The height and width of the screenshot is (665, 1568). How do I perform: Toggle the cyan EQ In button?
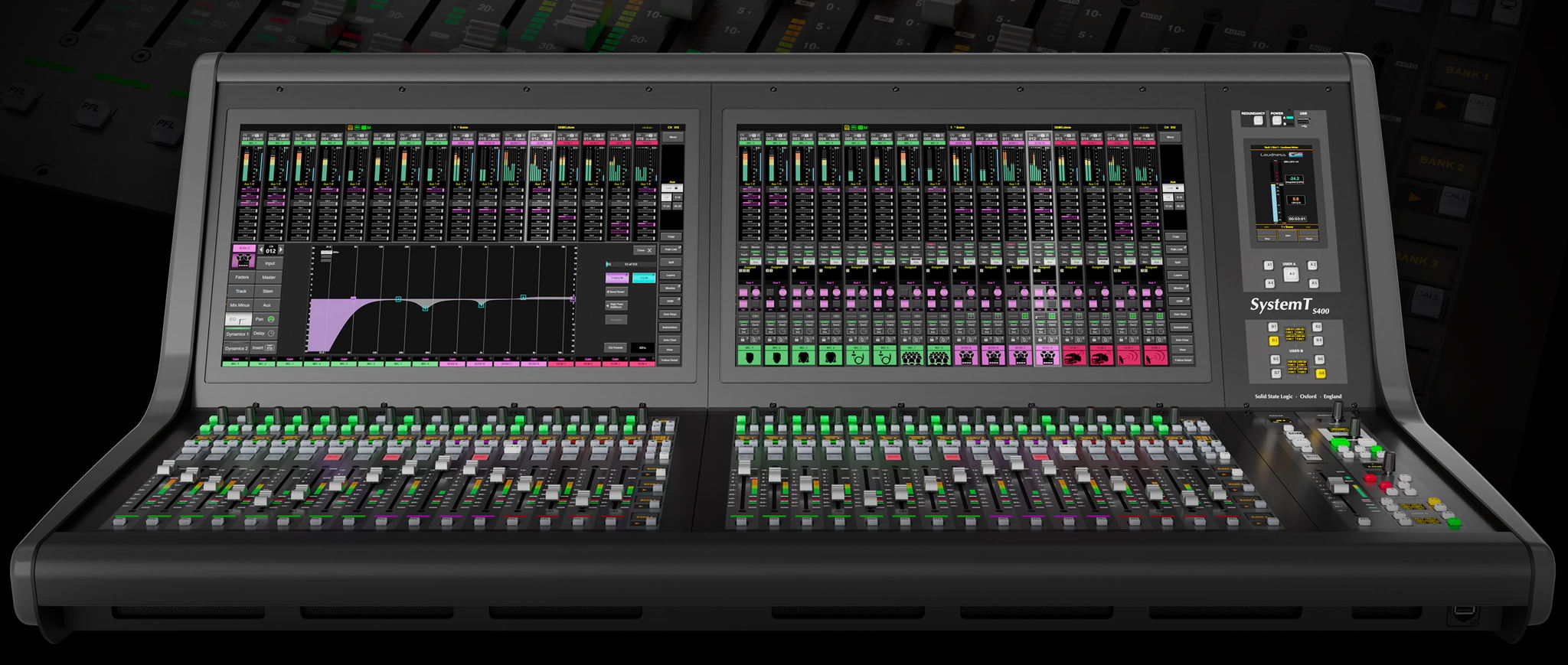click(644, 278)
